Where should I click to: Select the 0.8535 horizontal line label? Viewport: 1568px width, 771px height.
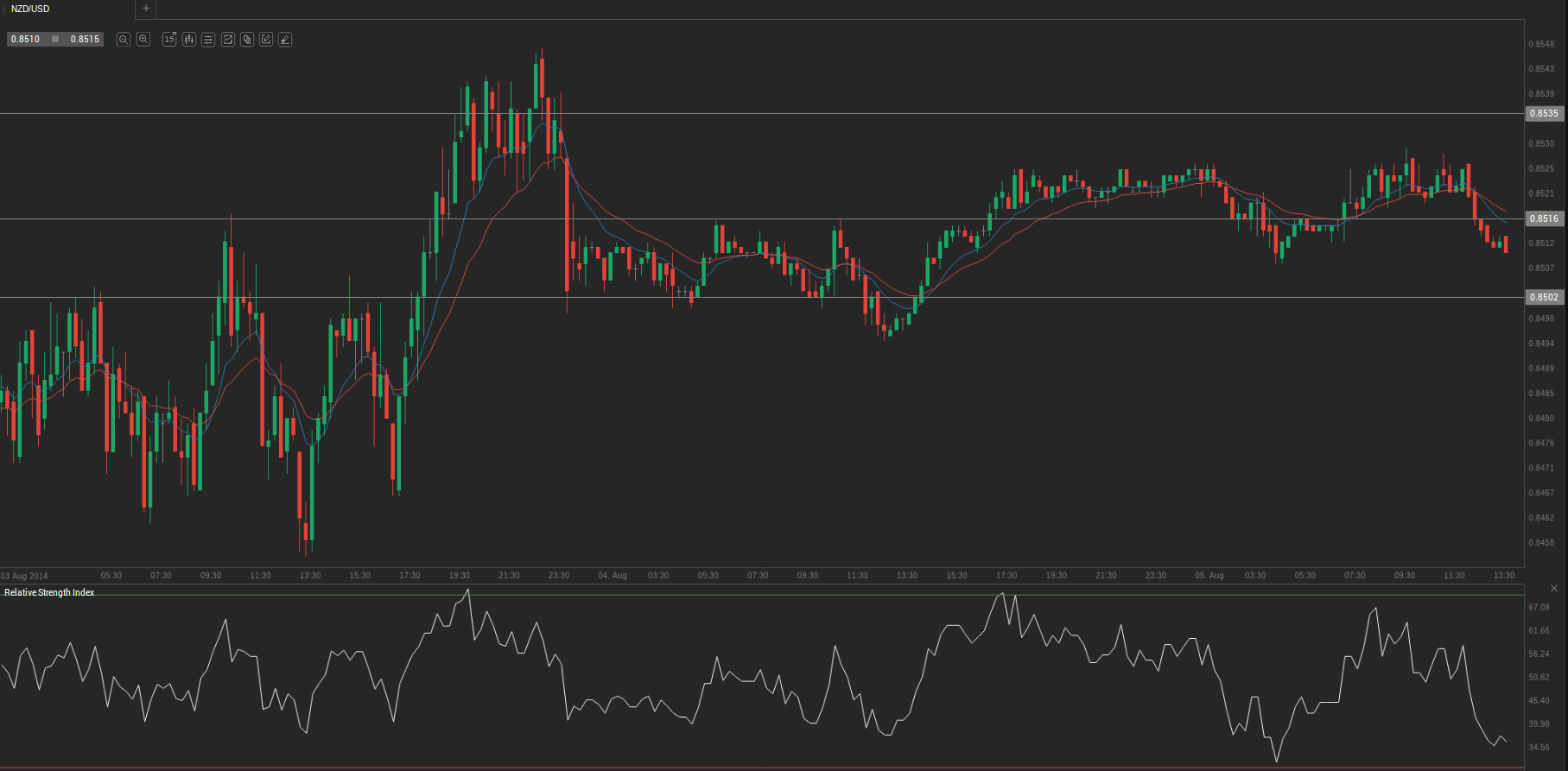[x=1544, y=114]
